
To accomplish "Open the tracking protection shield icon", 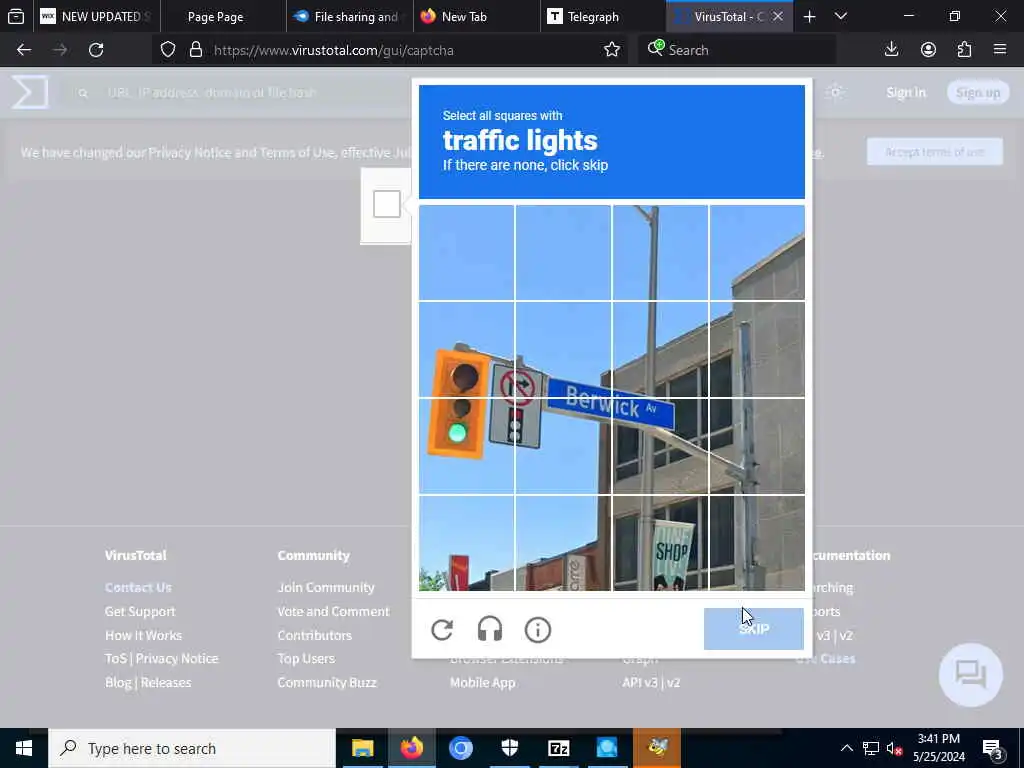I will (168, 50).
